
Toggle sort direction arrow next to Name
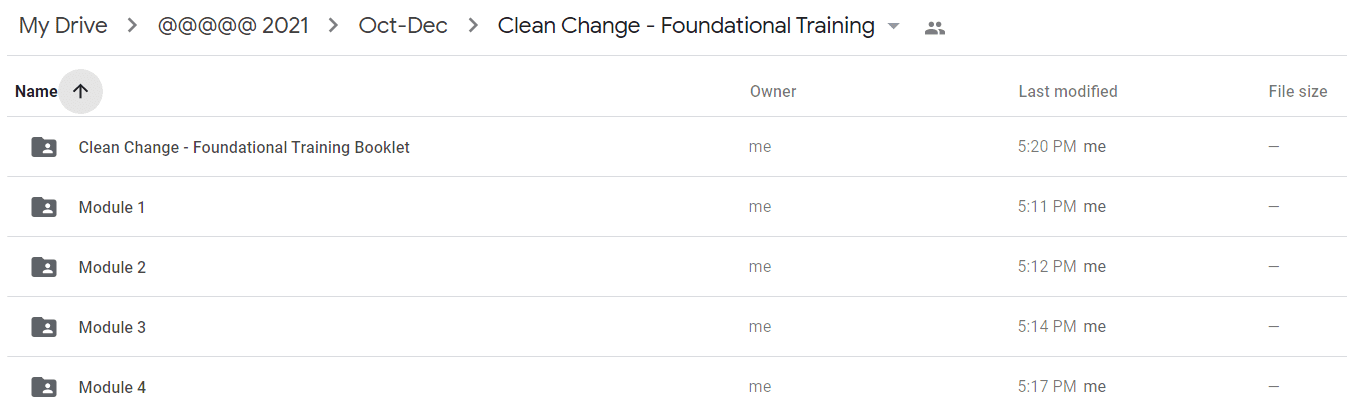[x=81, y=91]
